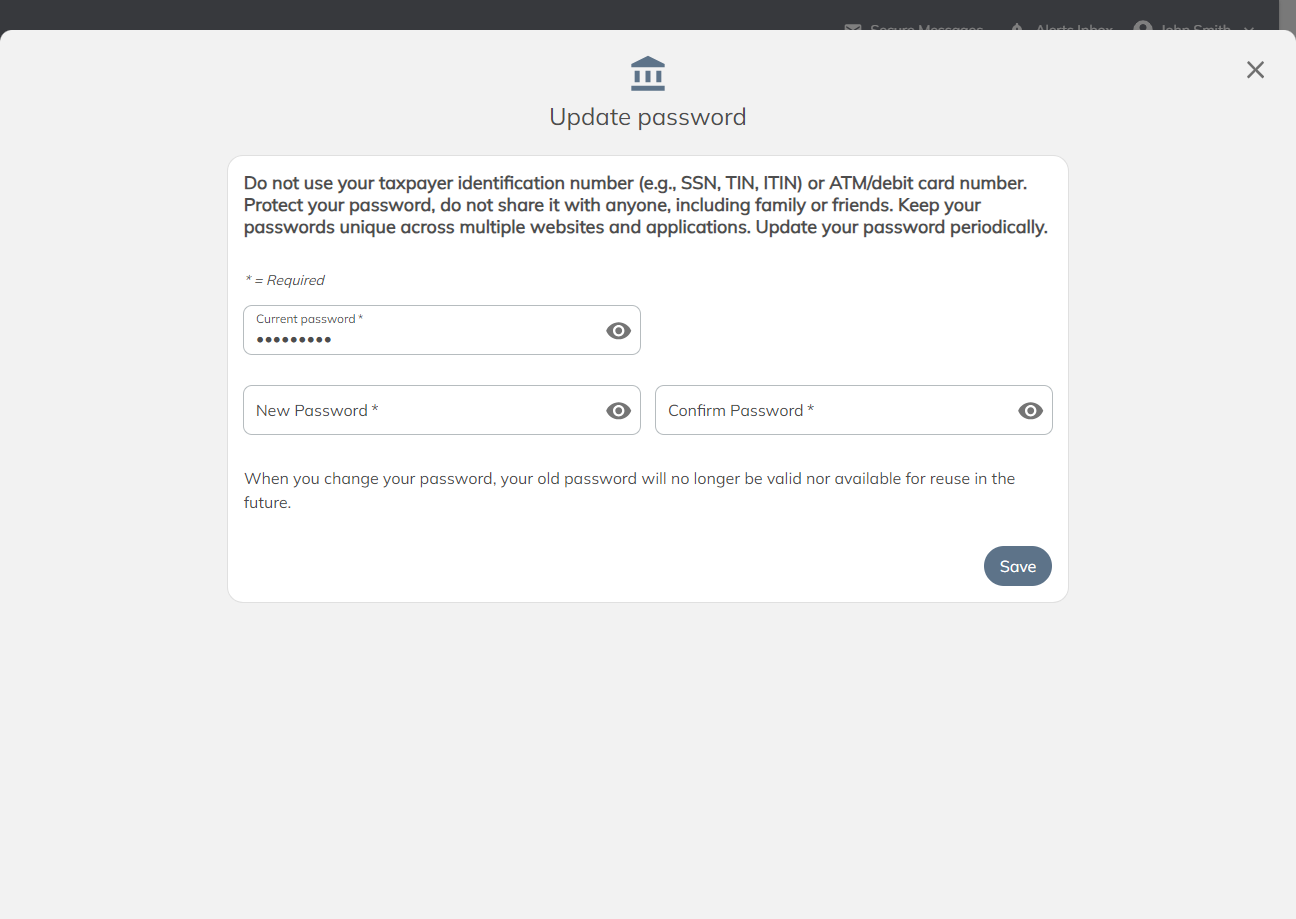Open Secure Messages via the envelope icon
The height and width of the screenshot is (919, 1296).
click(852, 28)
